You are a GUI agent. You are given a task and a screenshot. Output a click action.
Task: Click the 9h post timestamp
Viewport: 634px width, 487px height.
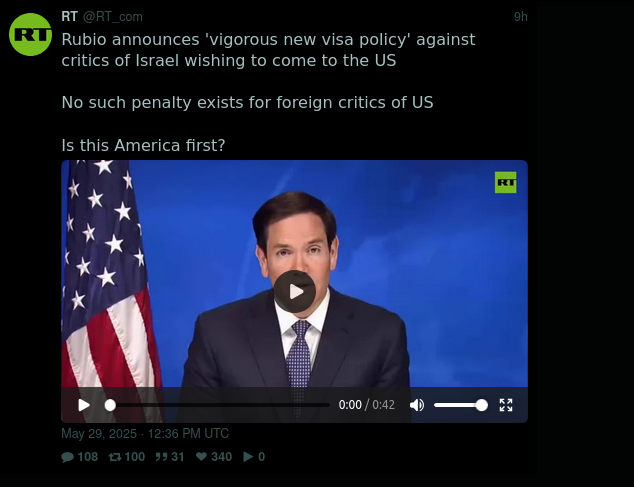(520, 17)
